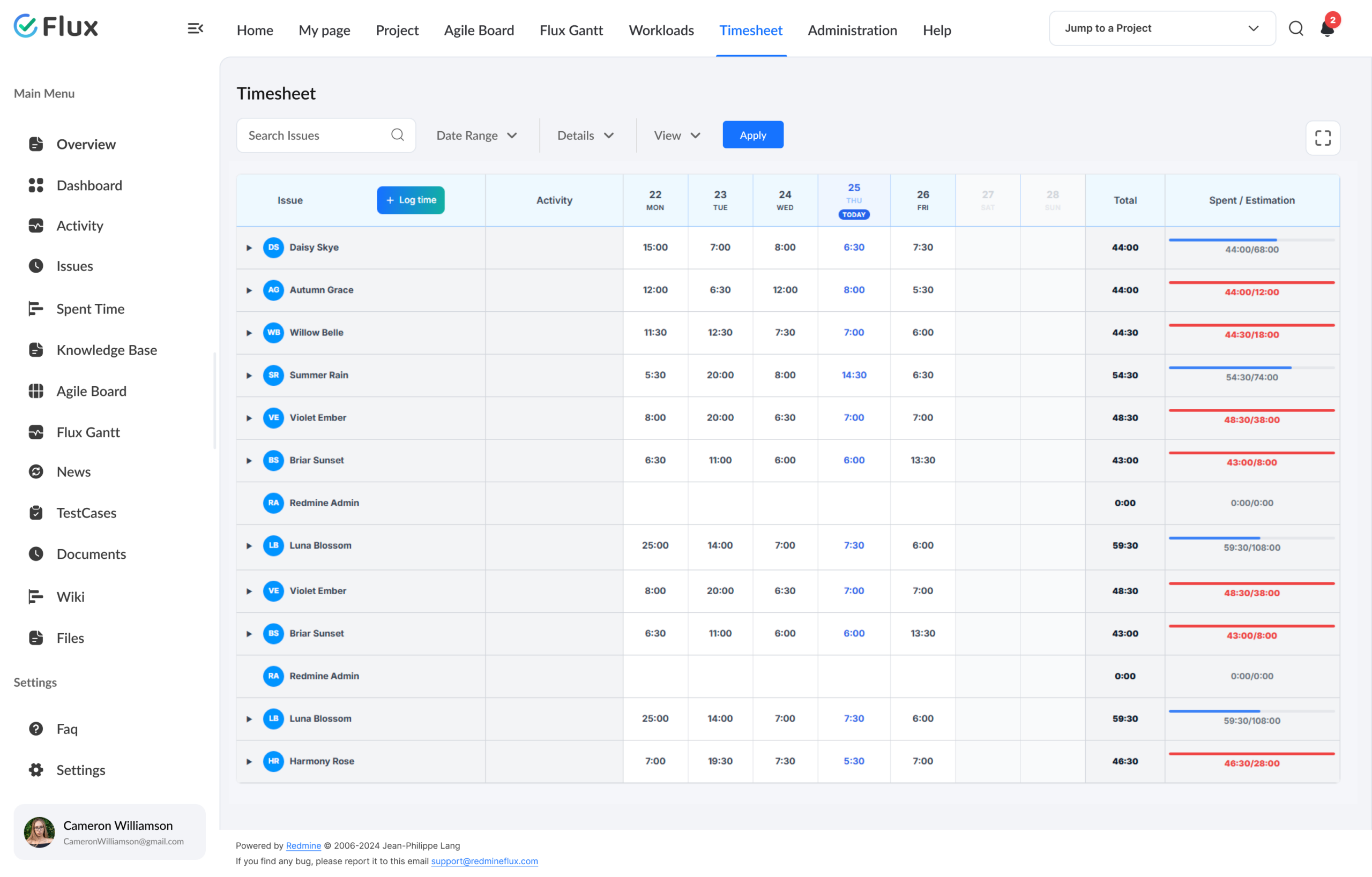Image resolution: width=1372 pixels, height=877 pixels.
Task: Click Willow Belle total 44:30
Action: (1125, 333)
